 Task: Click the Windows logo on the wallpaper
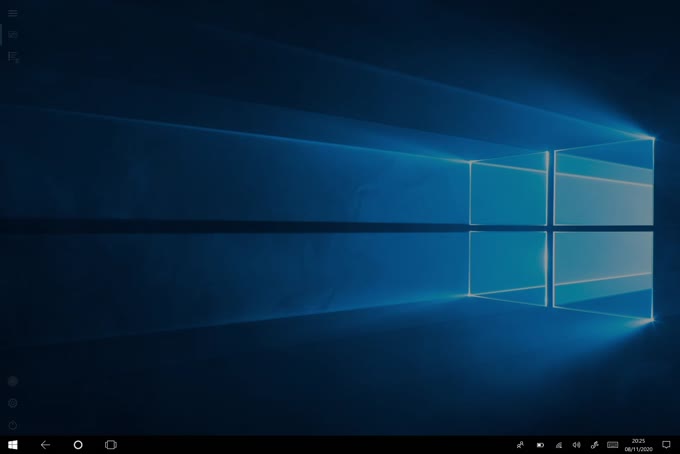(x=560, y=228)
